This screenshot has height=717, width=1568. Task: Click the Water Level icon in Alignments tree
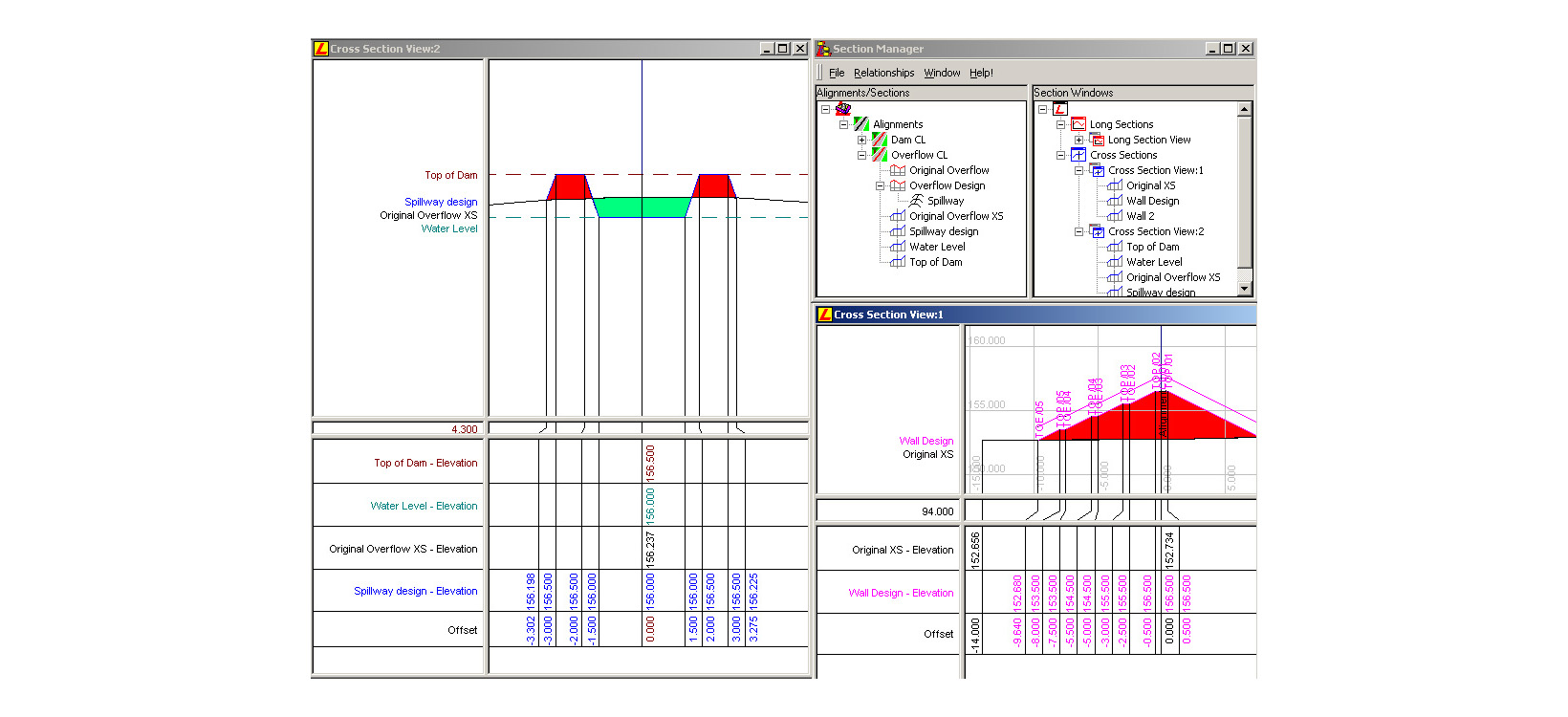tap(898, 247)
